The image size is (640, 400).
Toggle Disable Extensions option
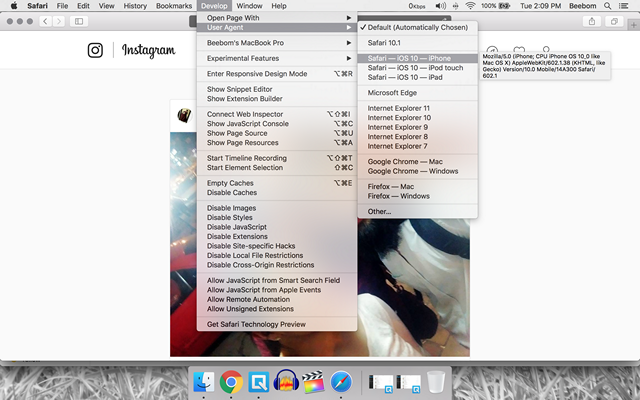[x=277, y=236]
